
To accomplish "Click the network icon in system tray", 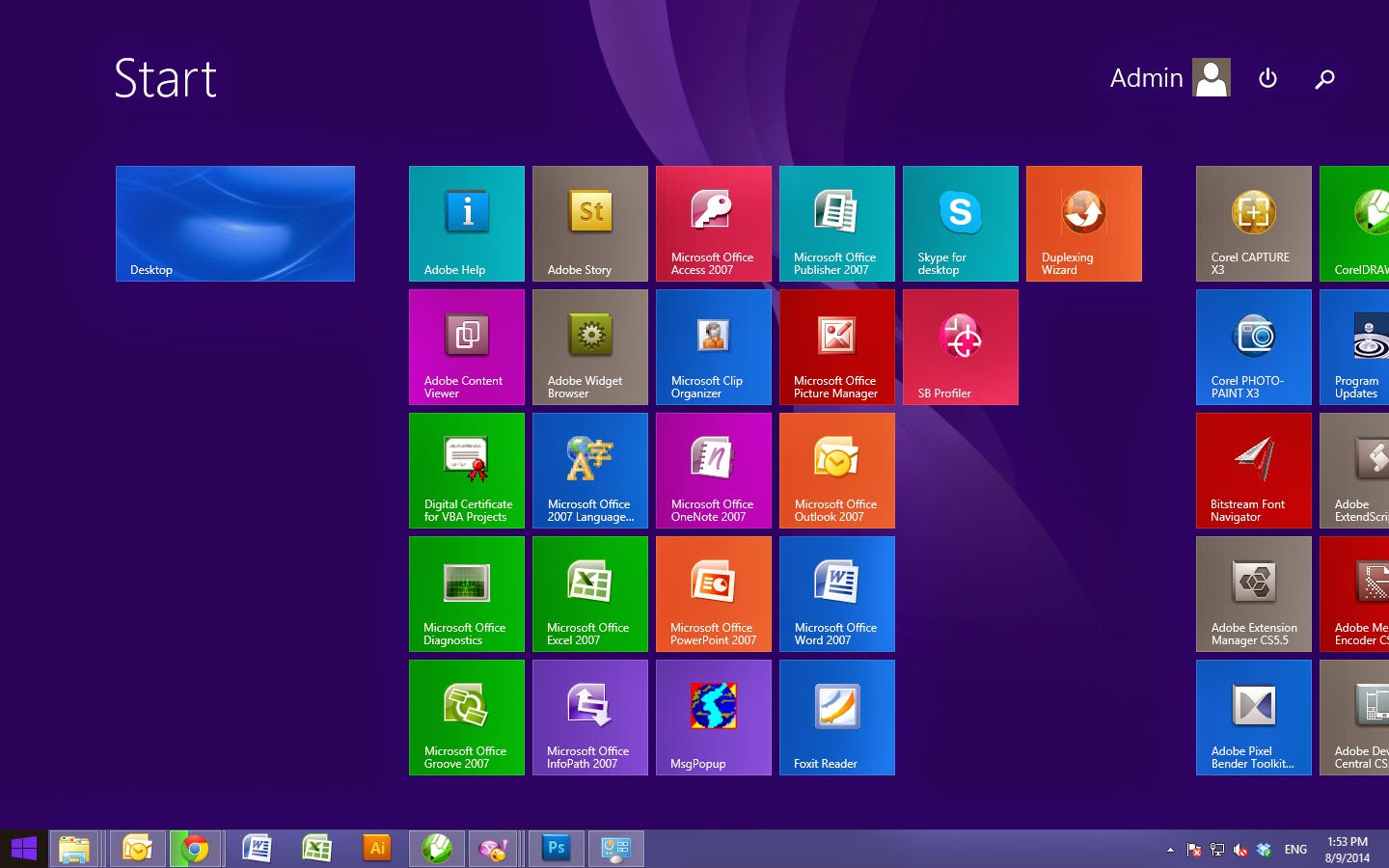I will click(x=1217, y=850).
